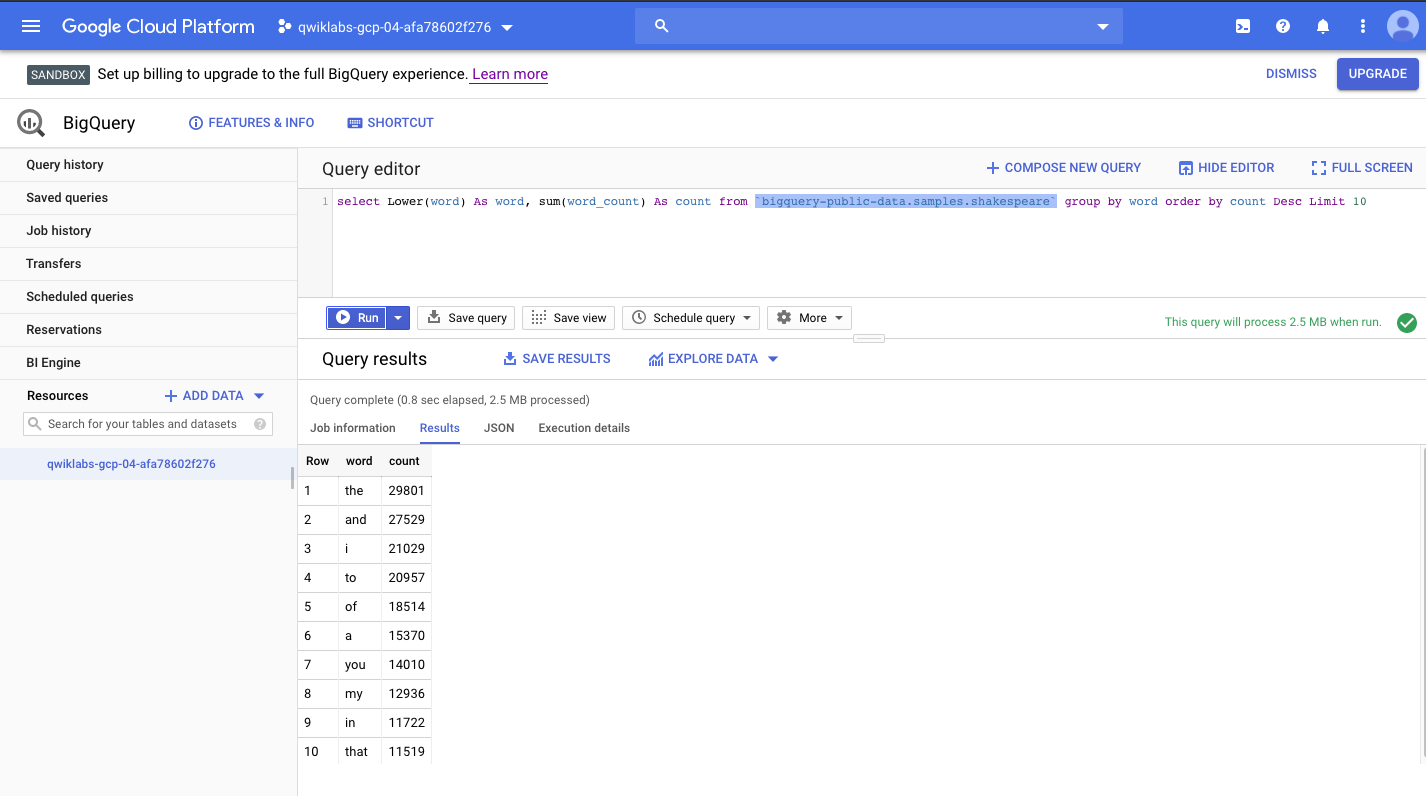
Task: Click the Google Cloud Platform logo text
Action: coord(158,27)
